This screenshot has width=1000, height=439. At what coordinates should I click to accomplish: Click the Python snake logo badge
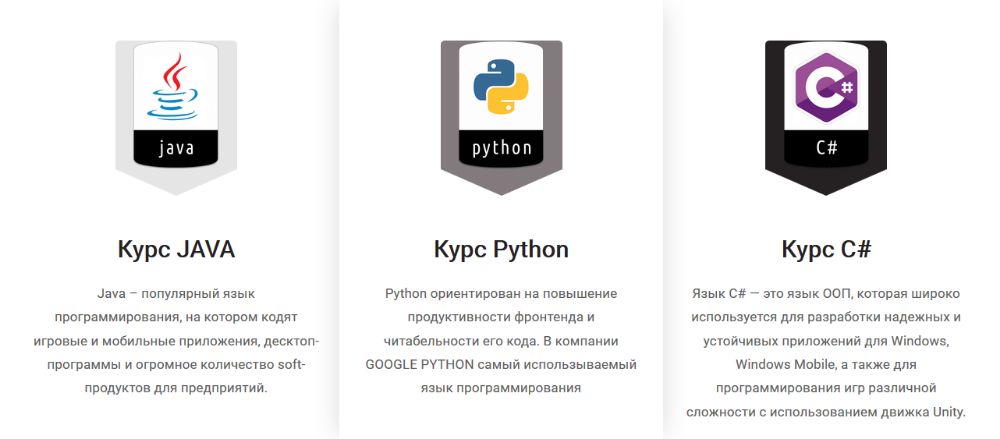[x=501, y=117]
